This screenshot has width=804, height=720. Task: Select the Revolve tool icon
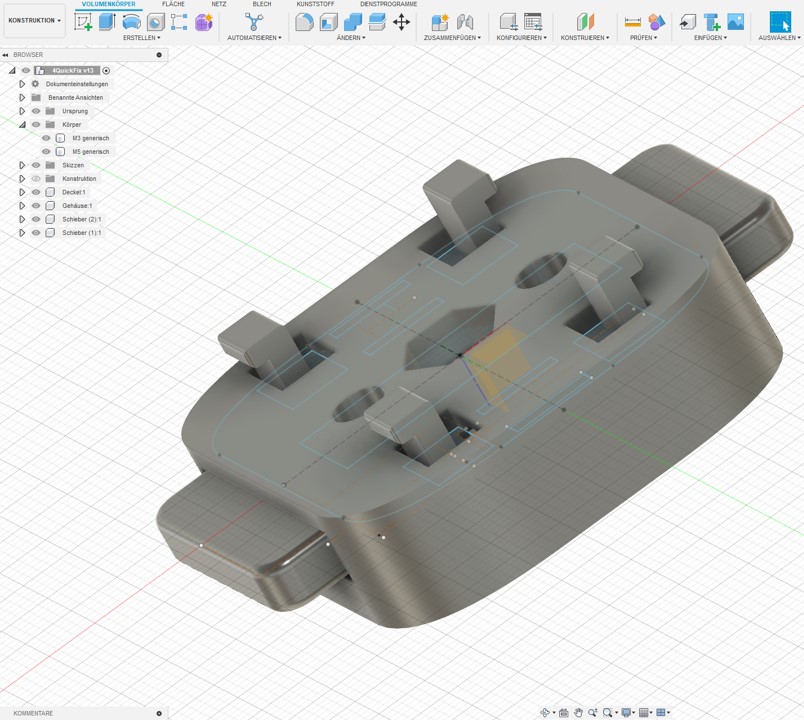point(131,22)
